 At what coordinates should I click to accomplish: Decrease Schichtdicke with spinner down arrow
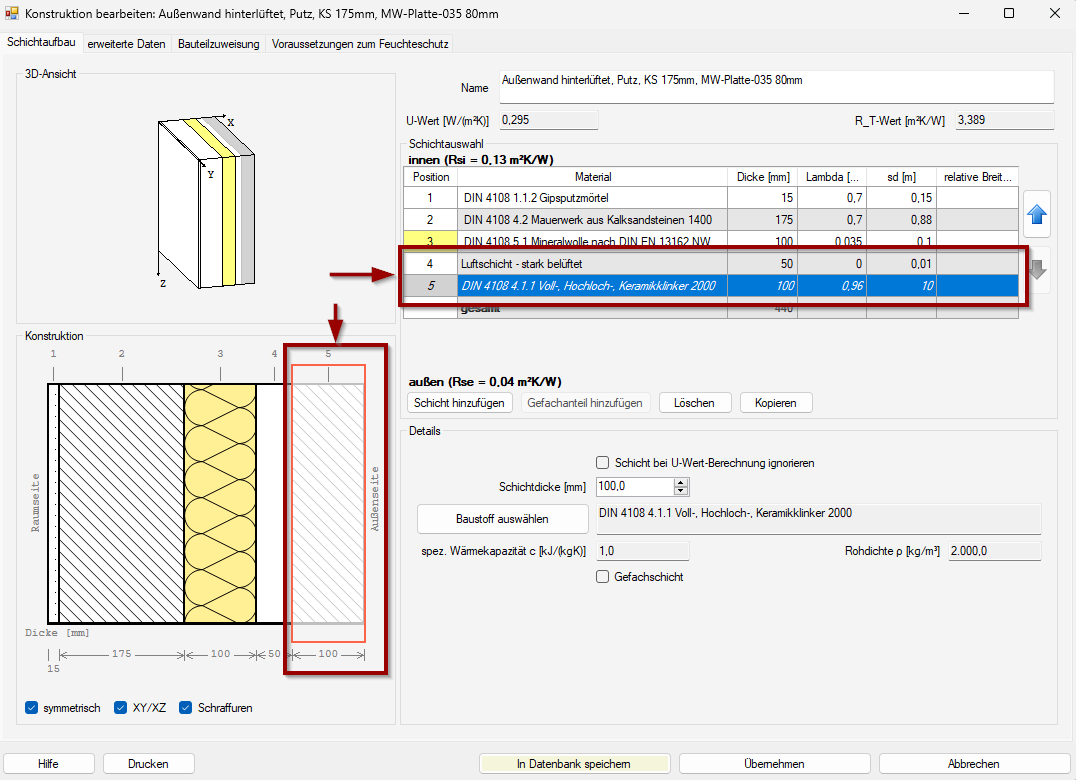pyautogui.click(x=682, y=491)
